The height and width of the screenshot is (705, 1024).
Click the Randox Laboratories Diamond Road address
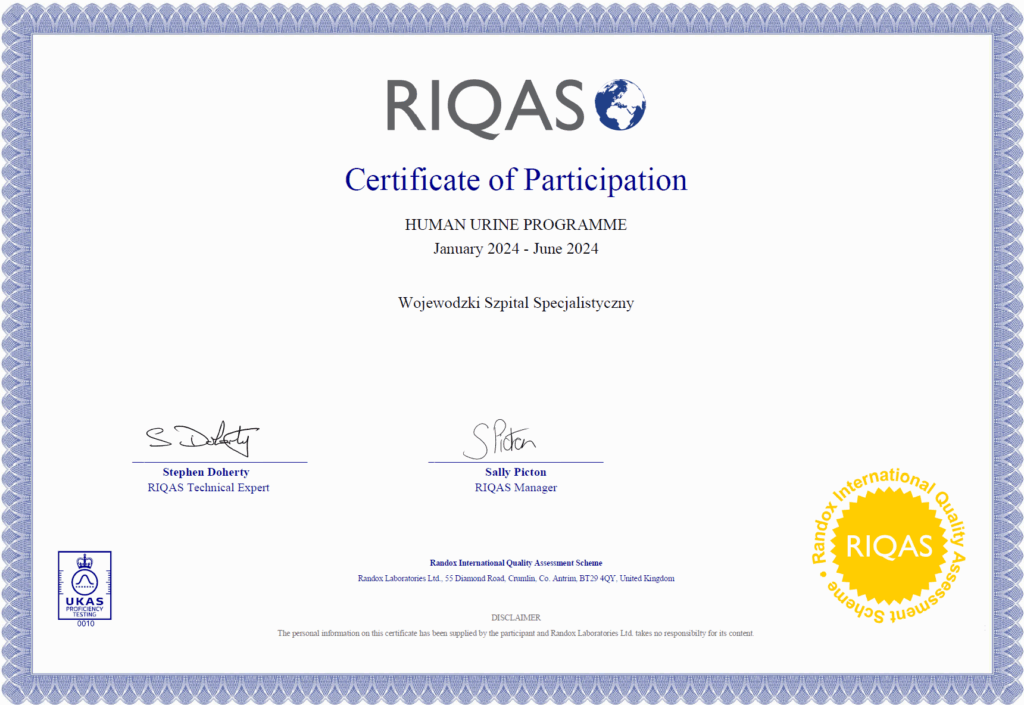[516, 579]
